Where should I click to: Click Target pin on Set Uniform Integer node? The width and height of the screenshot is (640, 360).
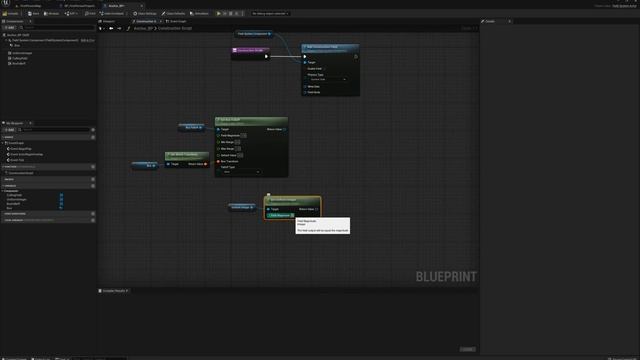(x=268, y=209)
